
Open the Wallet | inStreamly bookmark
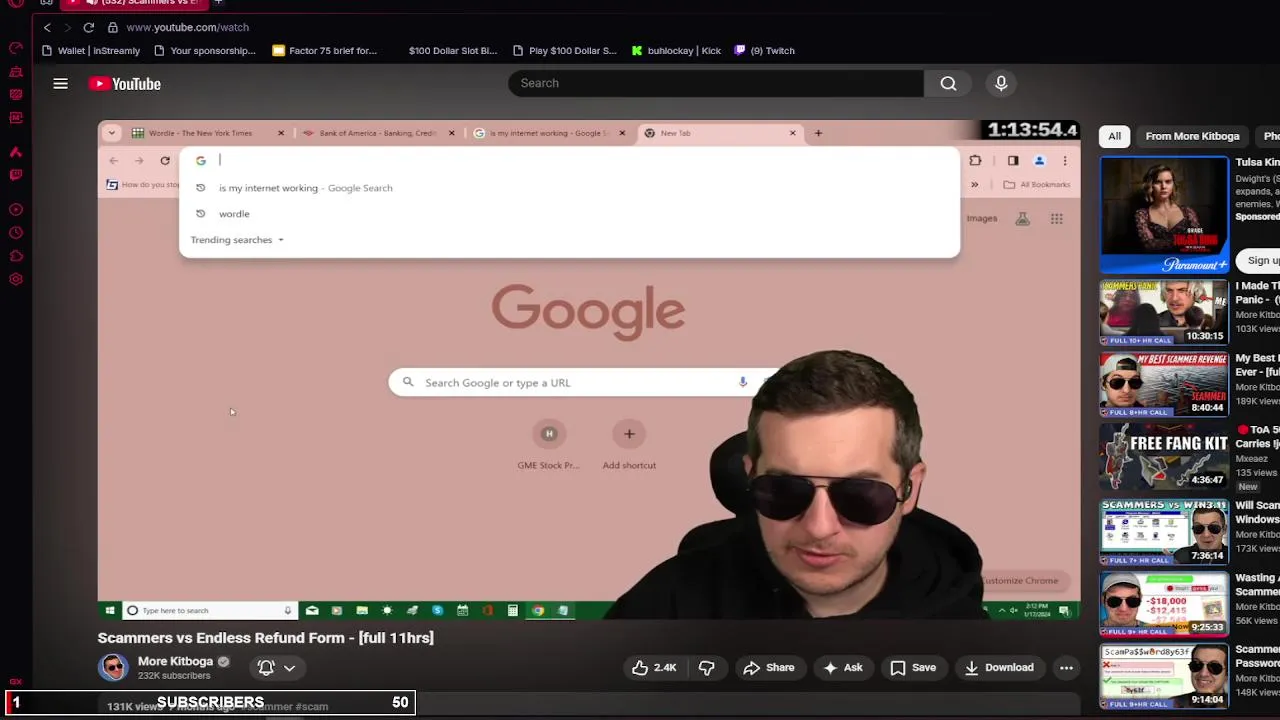point(91,51)
